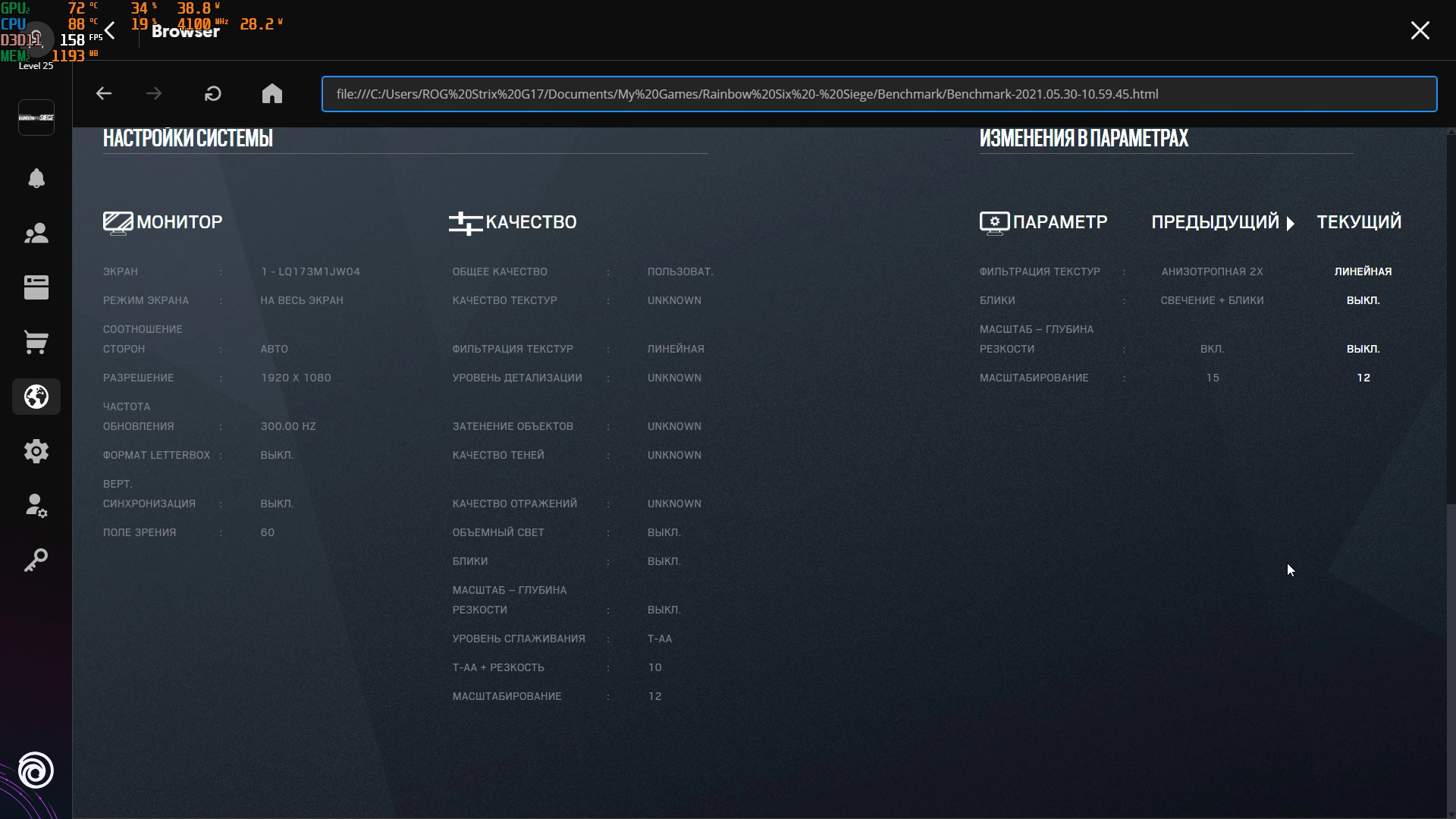
Task: Click the Качество sliders icon
Action: (x=465, y=223)
